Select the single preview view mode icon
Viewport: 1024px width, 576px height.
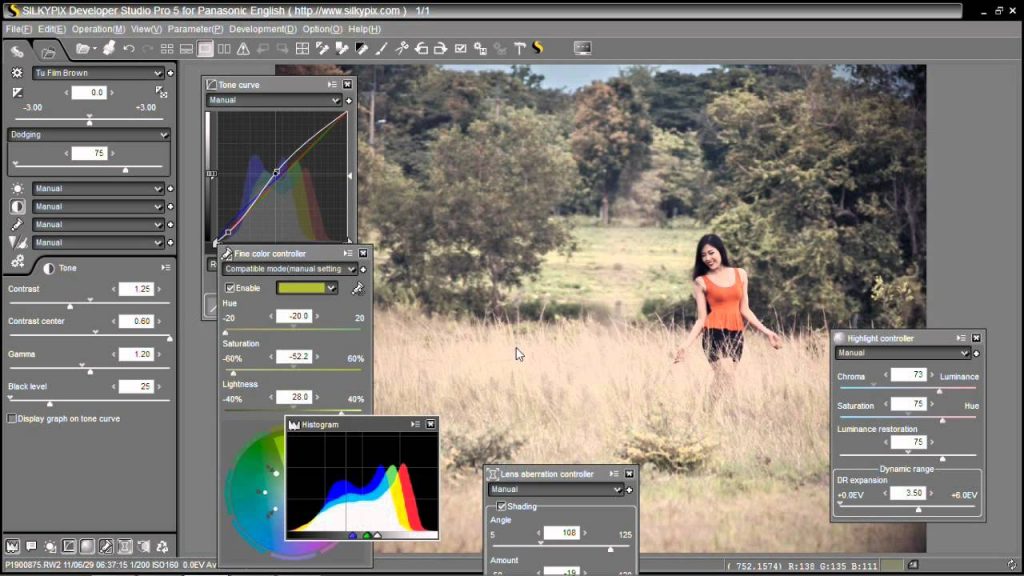tap(205, 48)
